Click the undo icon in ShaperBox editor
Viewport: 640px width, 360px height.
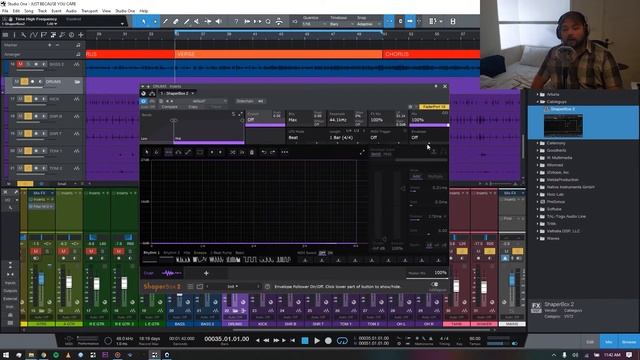263,152
